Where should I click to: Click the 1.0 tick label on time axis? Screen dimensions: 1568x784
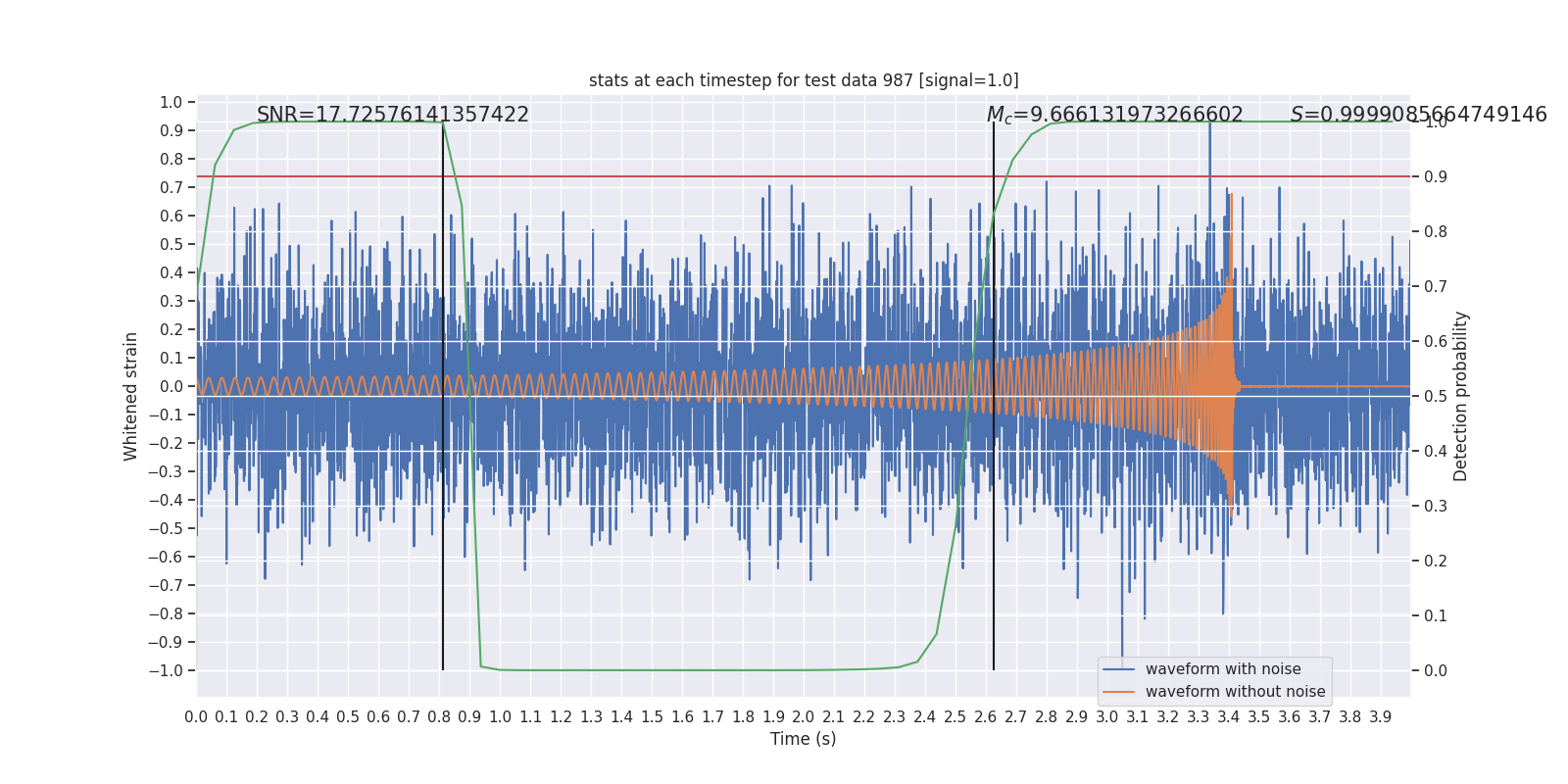pos(500,717)
